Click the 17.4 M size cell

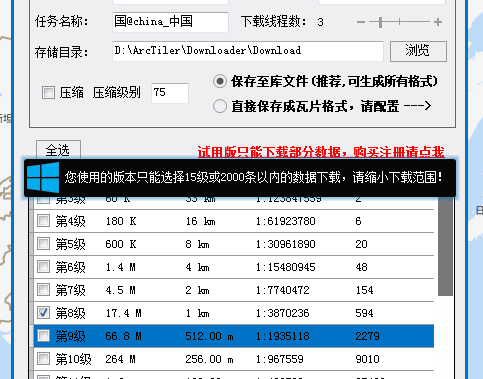point(123,313)
